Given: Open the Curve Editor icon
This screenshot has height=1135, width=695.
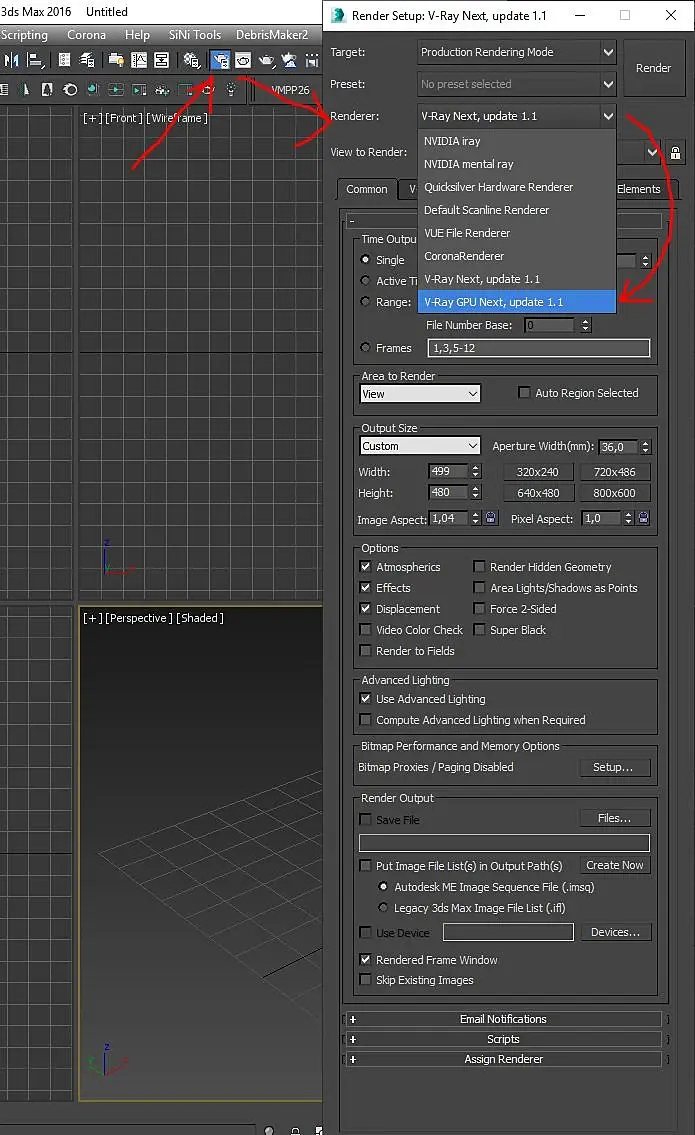Looking at the screenshot, I should point(138,60).
